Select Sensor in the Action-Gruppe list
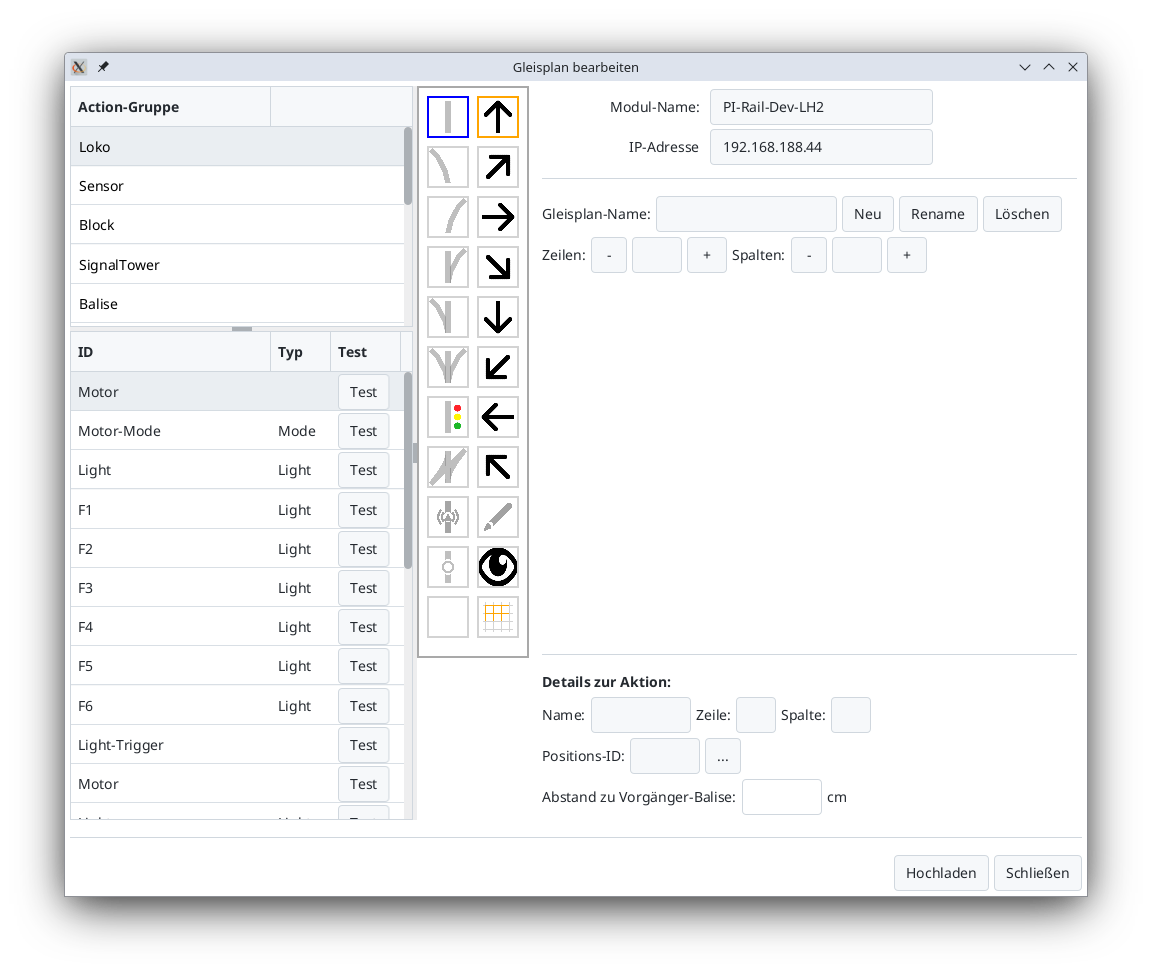 (238, 186)
